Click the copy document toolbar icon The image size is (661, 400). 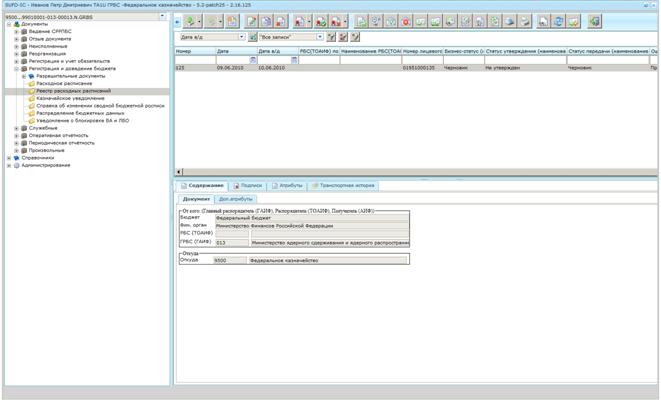tap(266, 21)
